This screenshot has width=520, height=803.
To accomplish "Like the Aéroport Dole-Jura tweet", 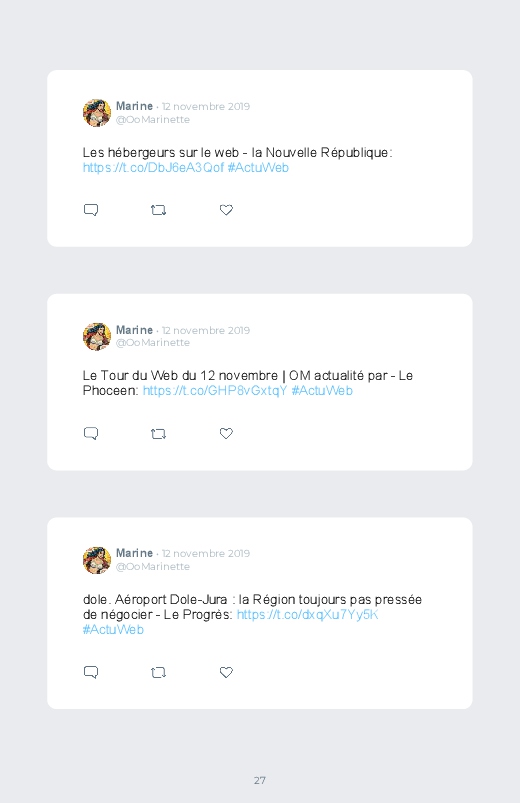I will point(226,672).
